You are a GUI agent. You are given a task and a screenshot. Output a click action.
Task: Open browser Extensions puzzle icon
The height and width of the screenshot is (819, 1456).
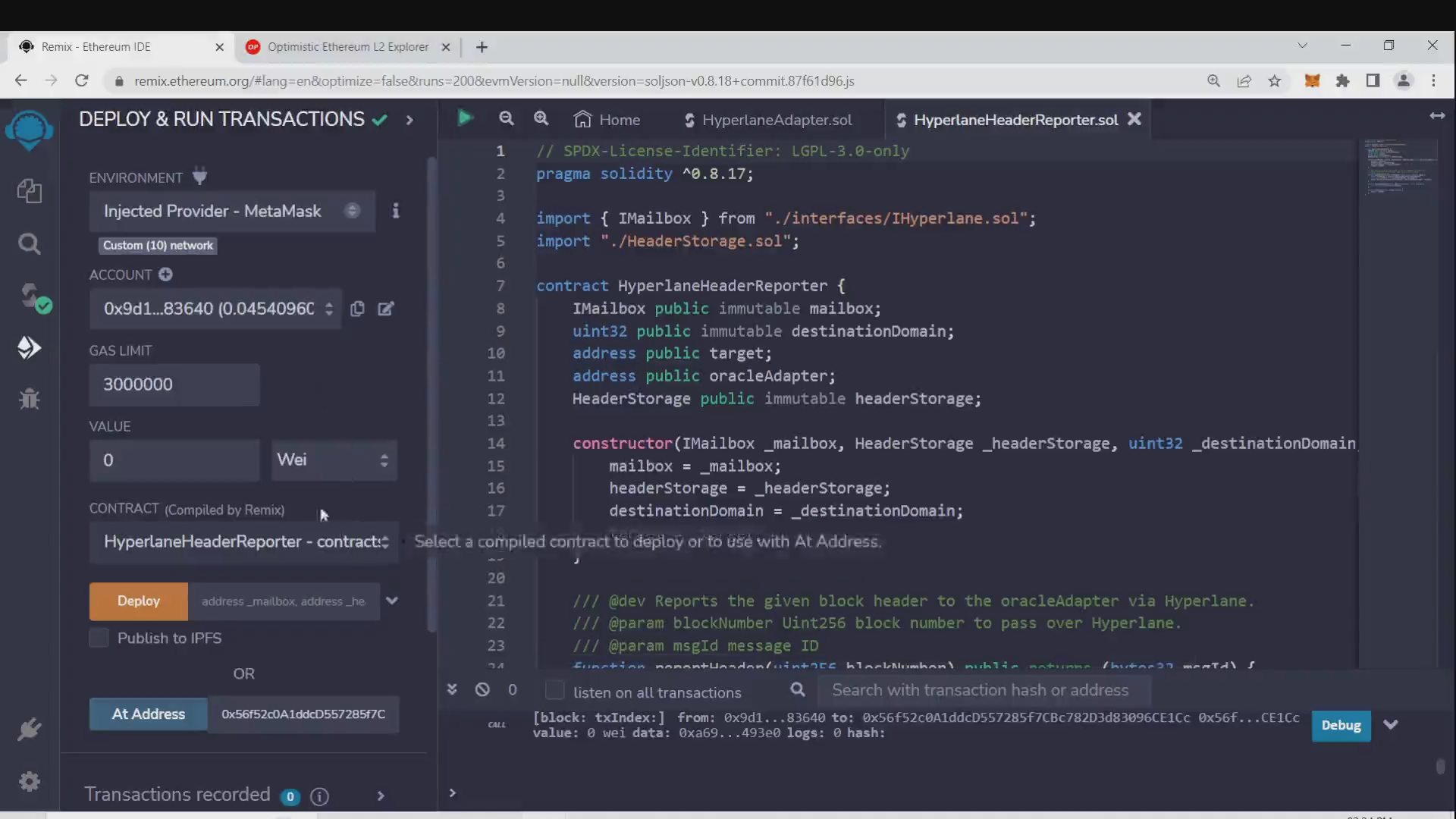1342,80
